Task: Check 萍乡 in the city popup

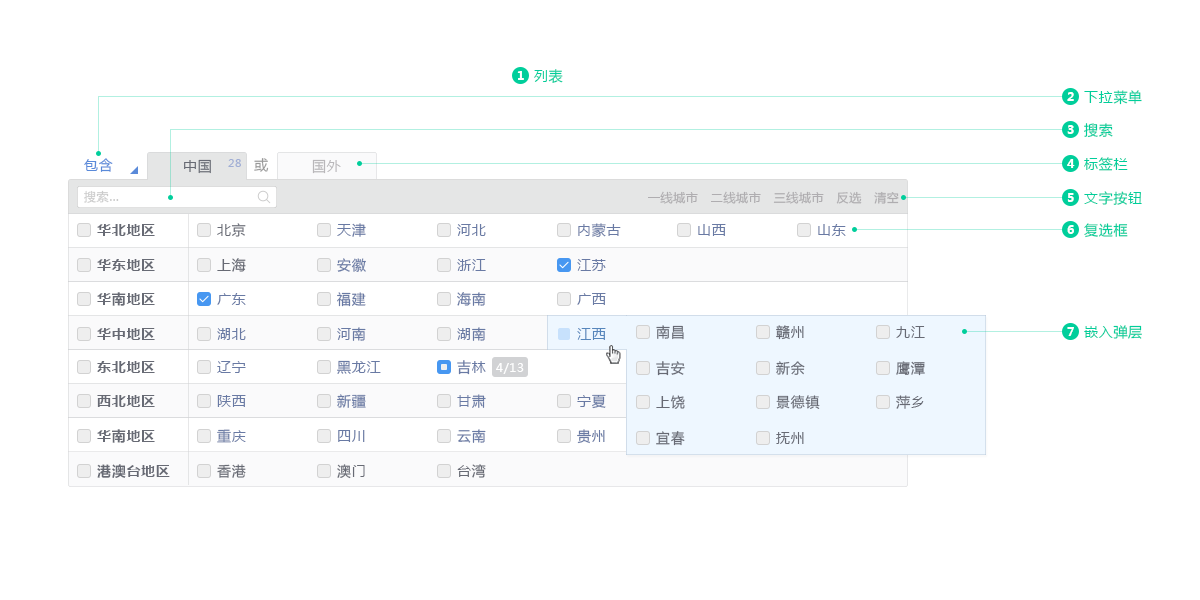Action: click(x=883, y=402)
